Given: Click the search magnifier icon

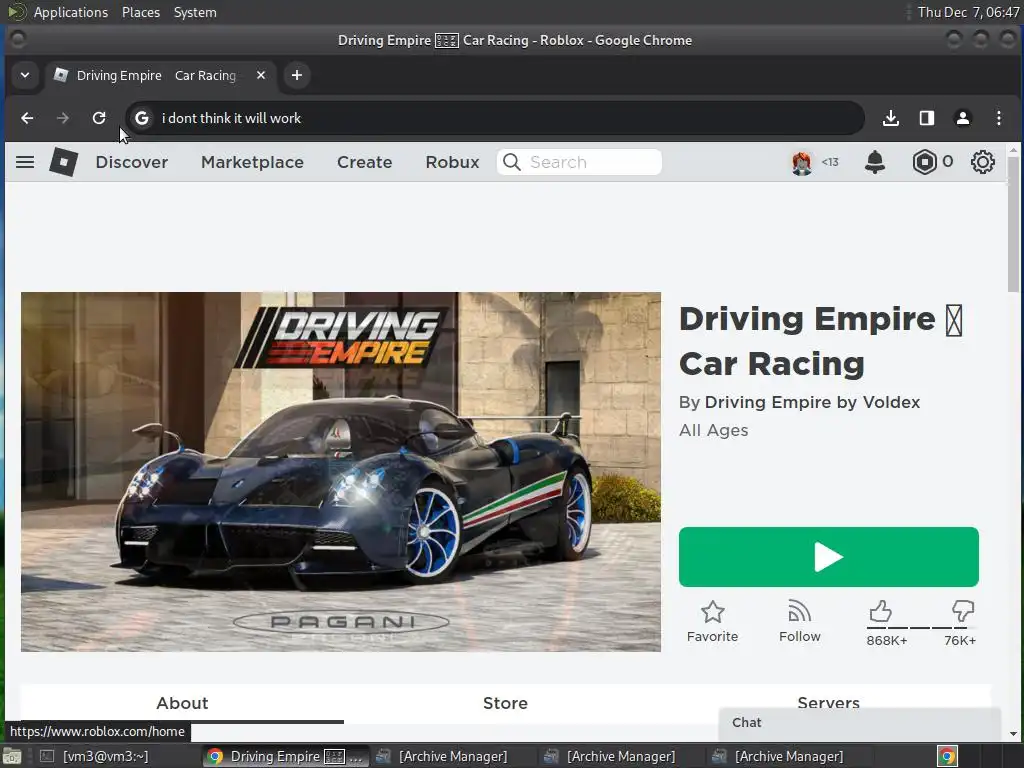Looking at the screenshot, I should pos(512,162).
